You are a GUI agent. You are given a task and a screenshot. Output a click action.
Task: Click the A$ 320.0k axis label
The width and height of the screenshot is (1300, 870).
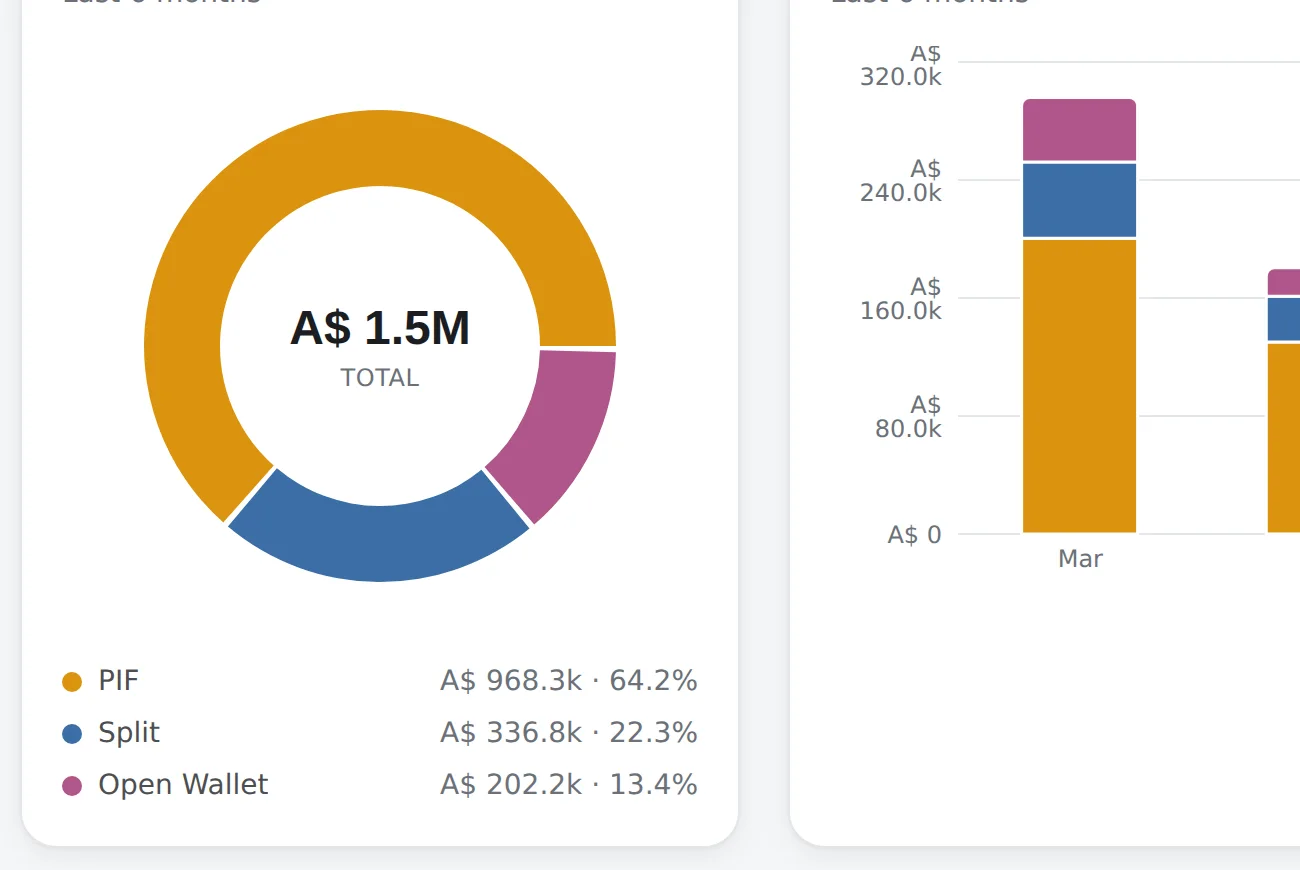pyautogui.click(x=901, y=65)
